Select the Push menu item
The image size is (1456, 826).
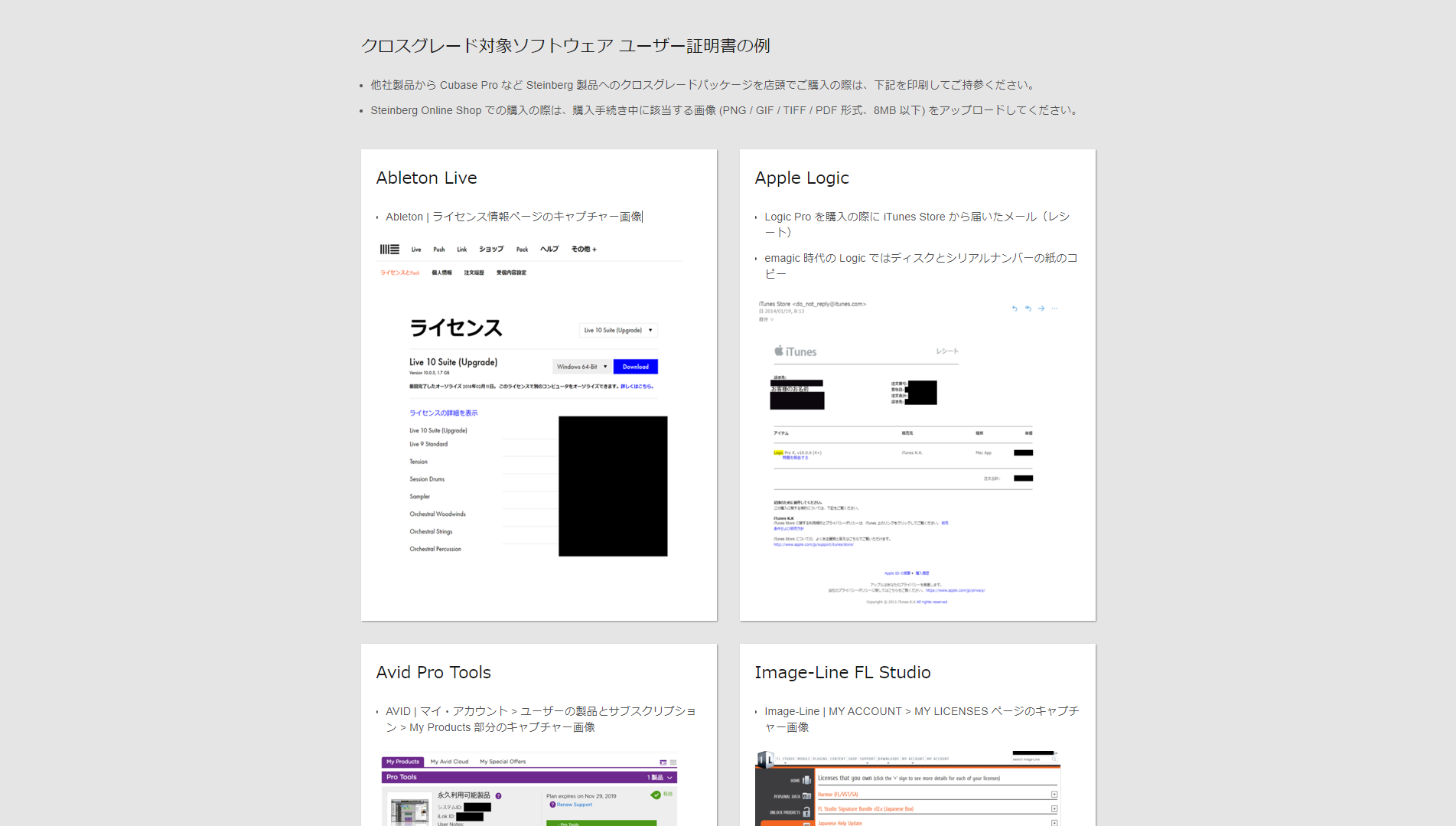point(439,250)
